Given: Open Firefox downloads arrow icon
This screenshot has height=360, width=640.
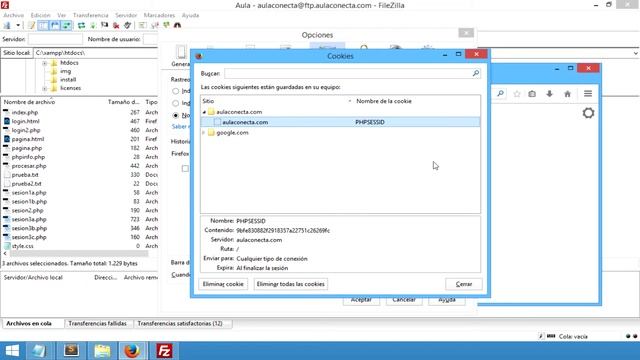Looking at the screenshot, I should (549, 94).
